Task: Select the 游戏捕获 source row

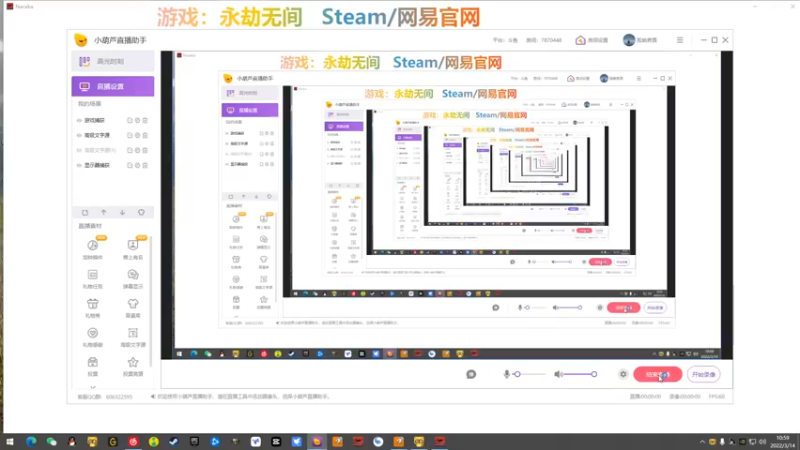Action: click(x=113, y=120)
